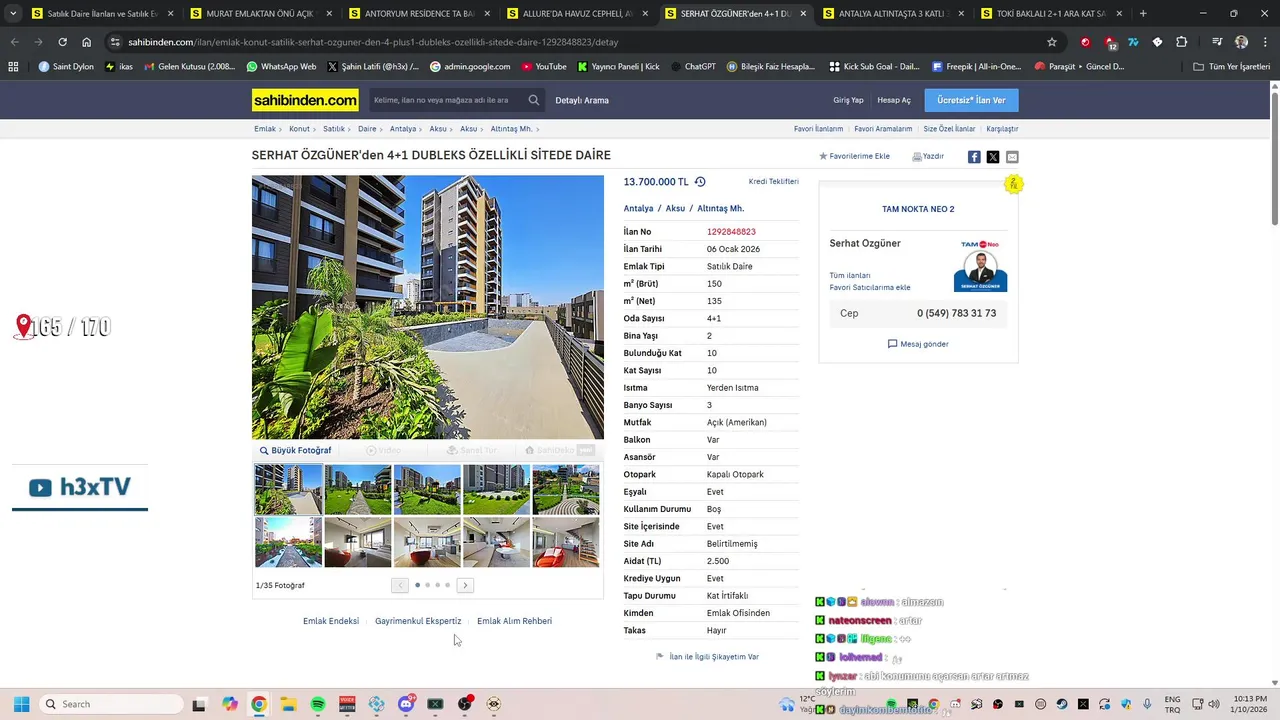Click the sahibinden.com logo

305,100
